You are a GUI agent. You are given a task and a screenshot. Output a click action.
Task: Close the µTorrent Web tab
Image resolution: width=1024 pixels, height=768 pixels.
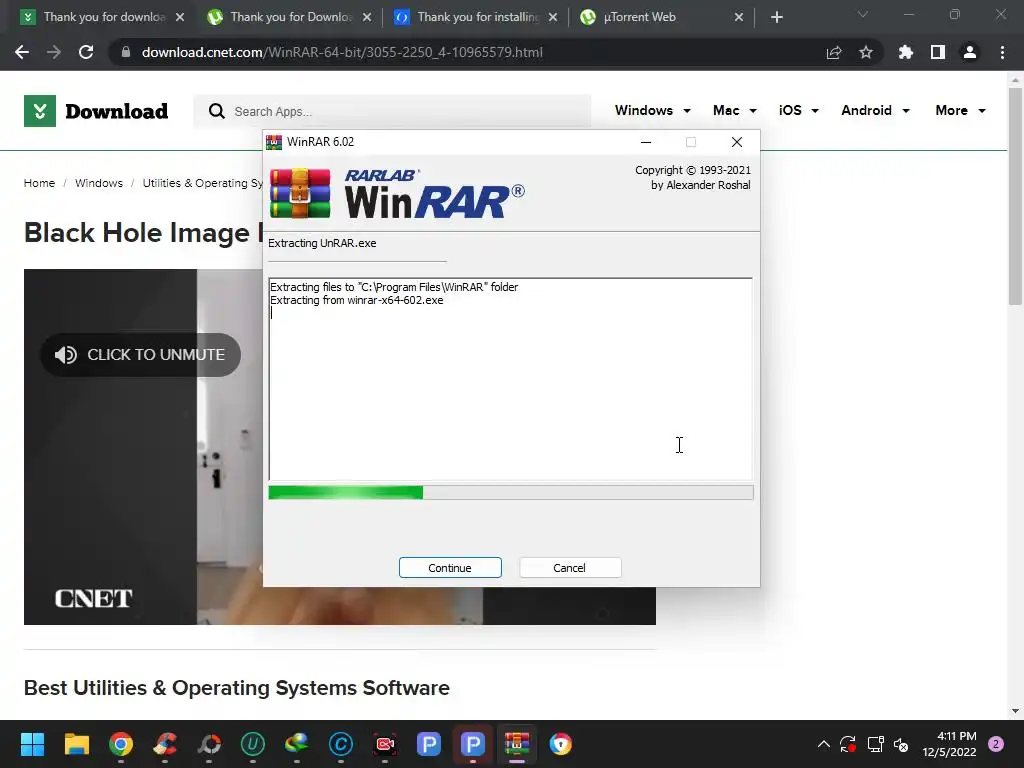point(739,17)
